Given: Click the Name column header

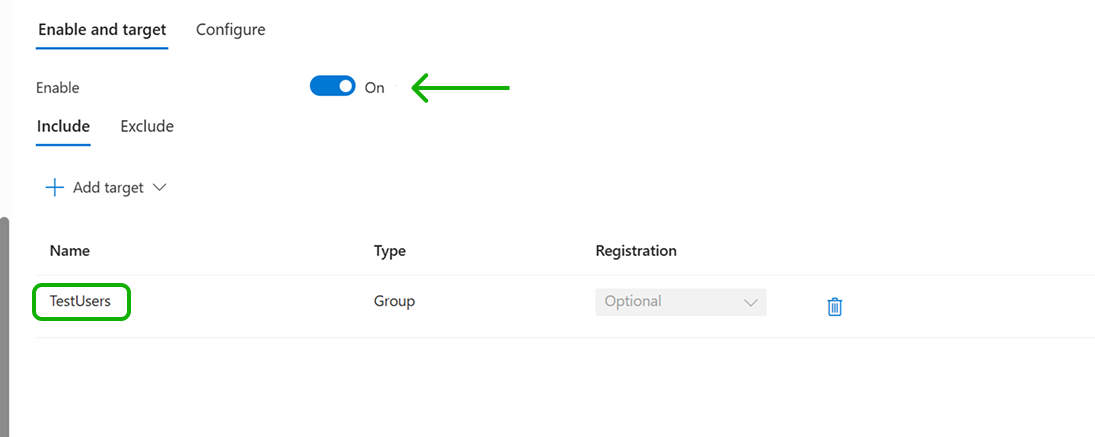Looking at the screenshot, I should click(x=70, y=251).
